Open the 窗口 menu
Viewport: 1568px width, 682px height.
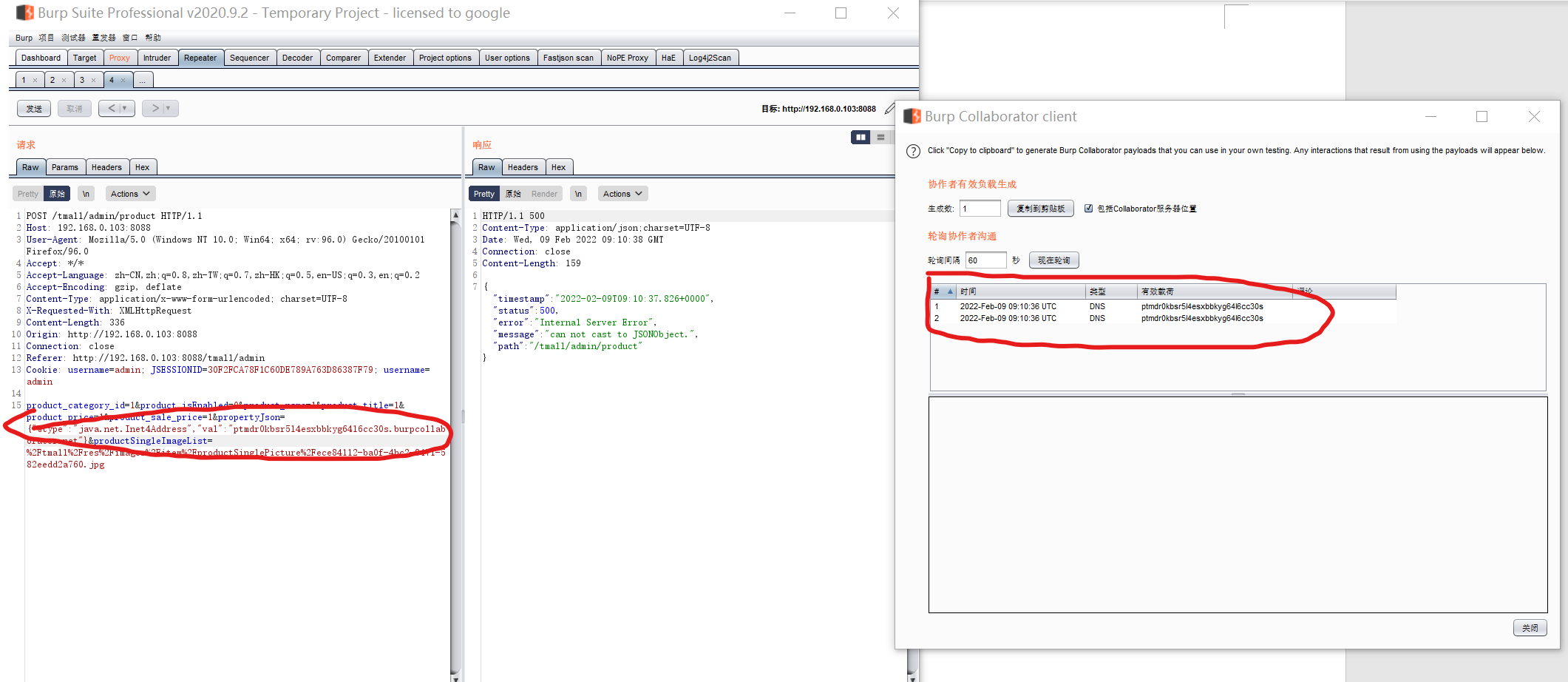click(130, 38)
